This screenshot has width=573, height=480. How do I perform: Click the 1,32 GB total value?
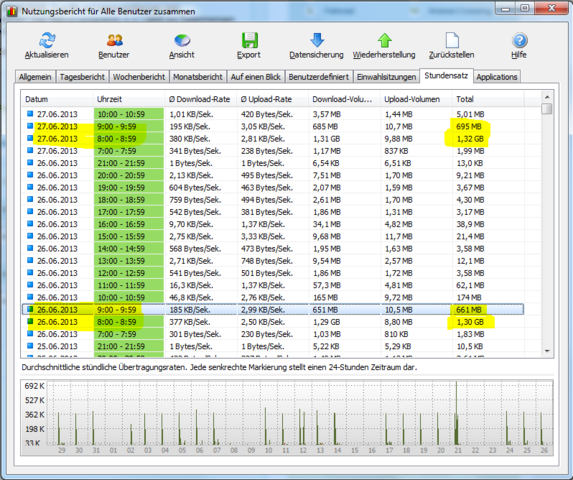pos(470,139)
